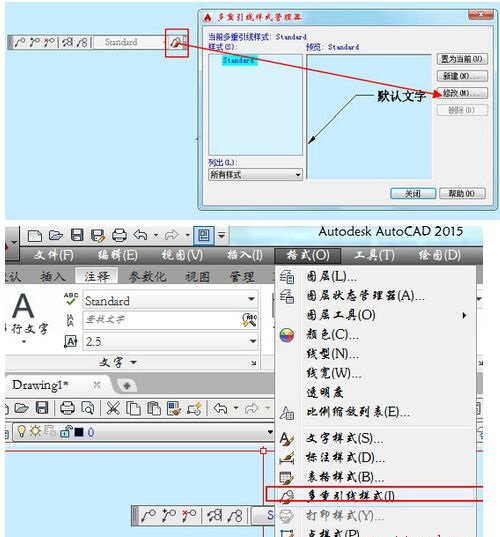The height and width of the screenshot is (537, 500).
Task: Click Align Multileaders icon in toolbar beside dialog
Action: tap(67, 42)
